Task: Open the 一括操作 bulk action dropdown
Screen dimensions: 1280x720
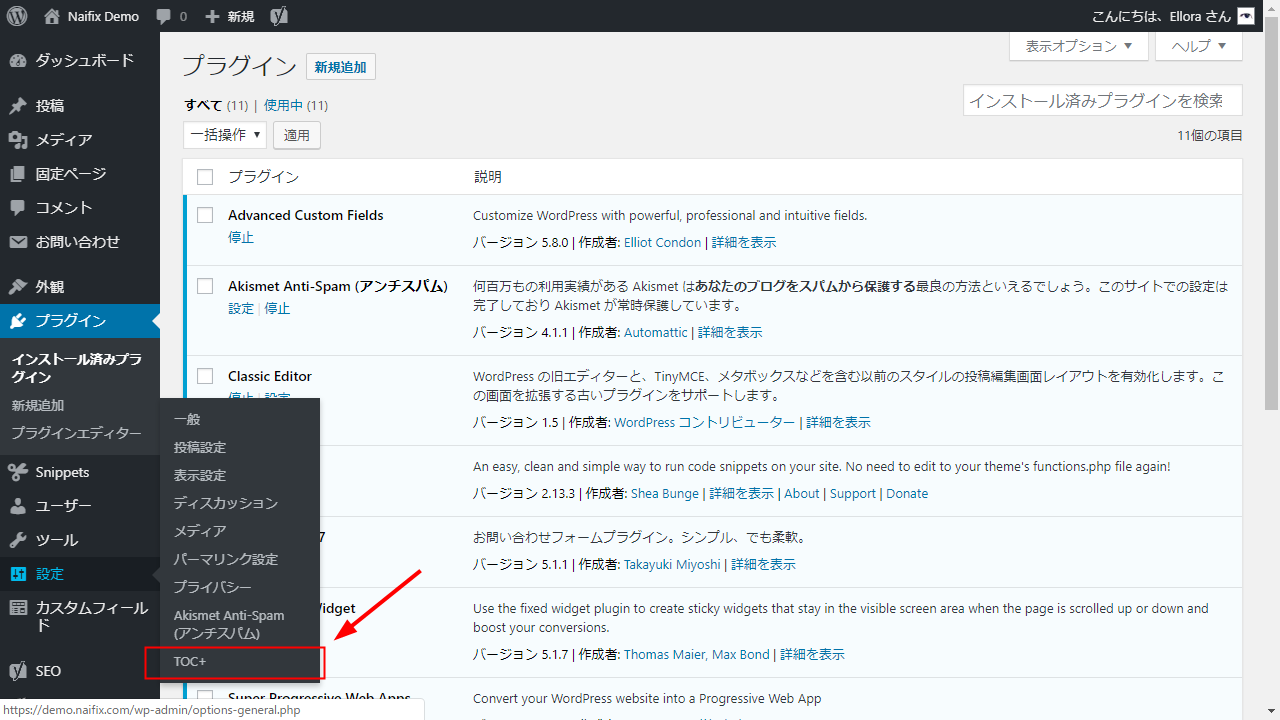Action: [225, 135]
